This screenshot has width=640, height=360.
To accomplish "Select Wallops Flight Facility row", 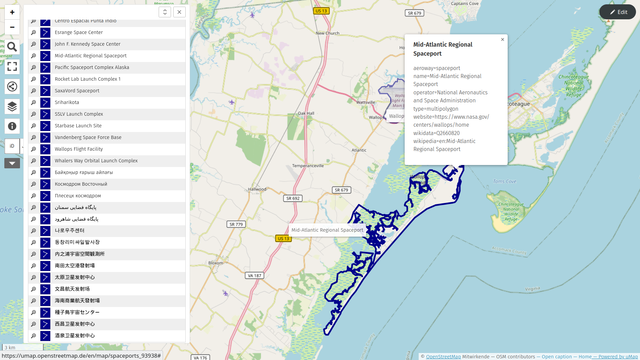I will pos(107,149).
